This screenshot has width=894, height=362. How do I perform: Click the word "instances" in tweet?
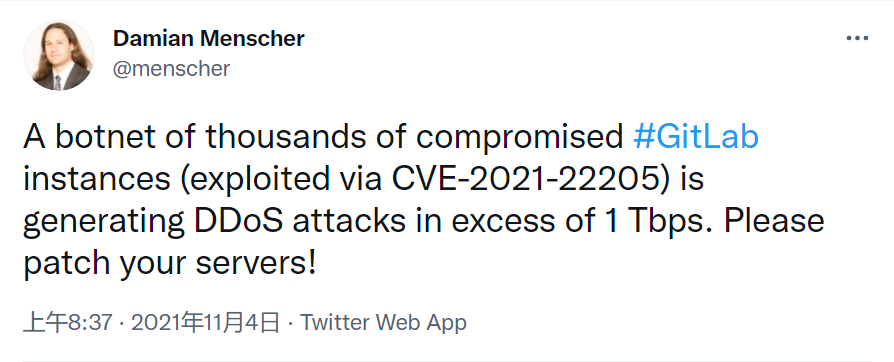97,179
